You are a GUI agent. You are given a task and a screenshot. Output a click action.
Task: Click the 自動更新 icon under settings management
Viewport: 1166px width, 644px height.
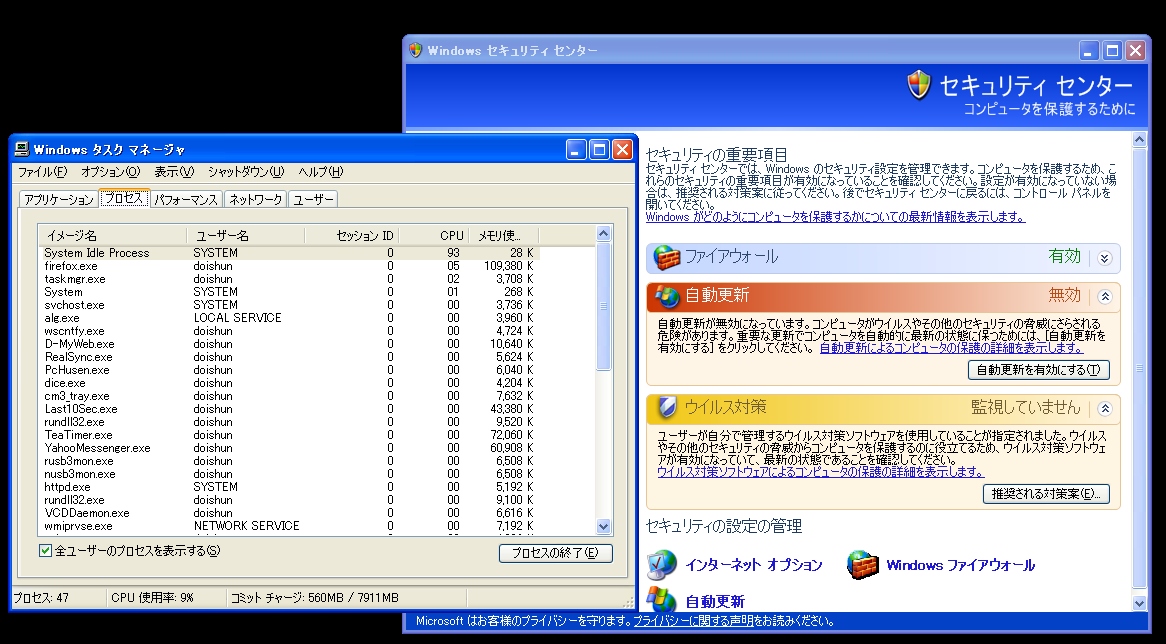(662, 600)
